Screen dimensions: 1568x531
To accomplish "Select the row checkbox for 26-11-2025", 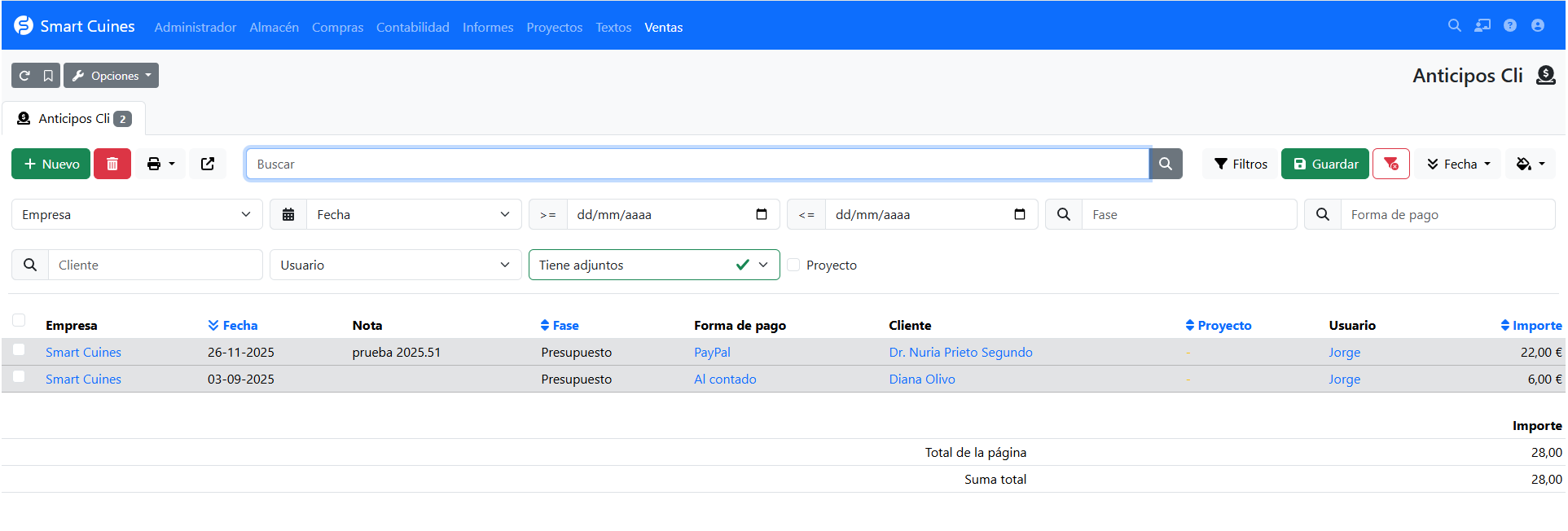I will click(19, 350).
